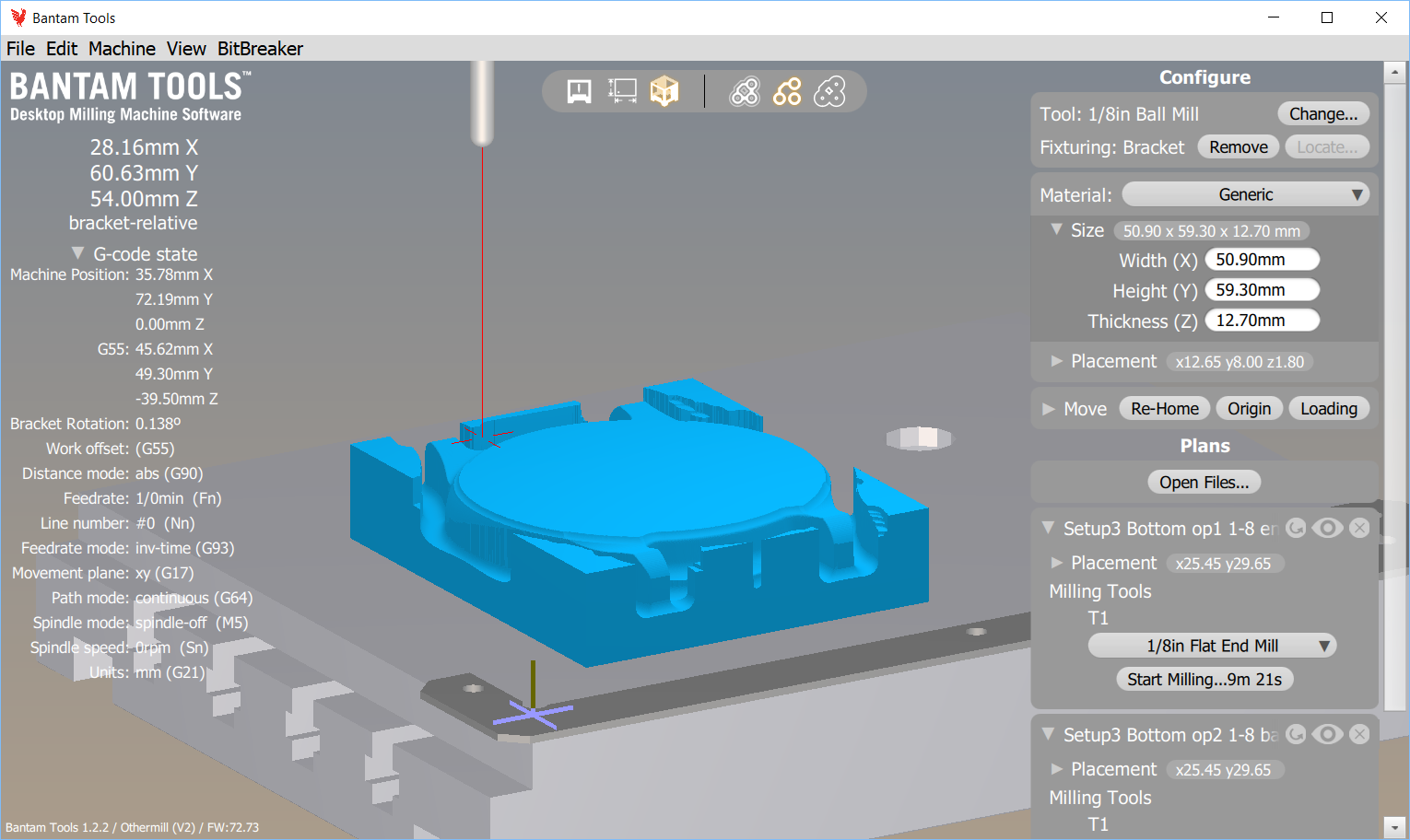Click the Open Files... button
This screenshot has width=1410, height=840.
(x=1204, y=482)
